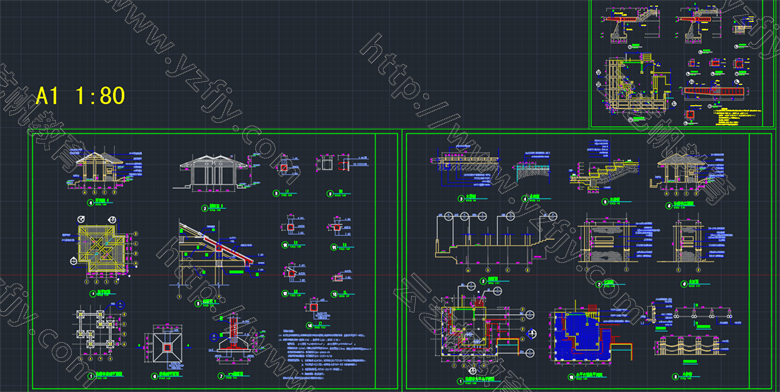Select the yellow "A1 1:80" scale text
Screen dimensions: 780x392
(80, 96)
